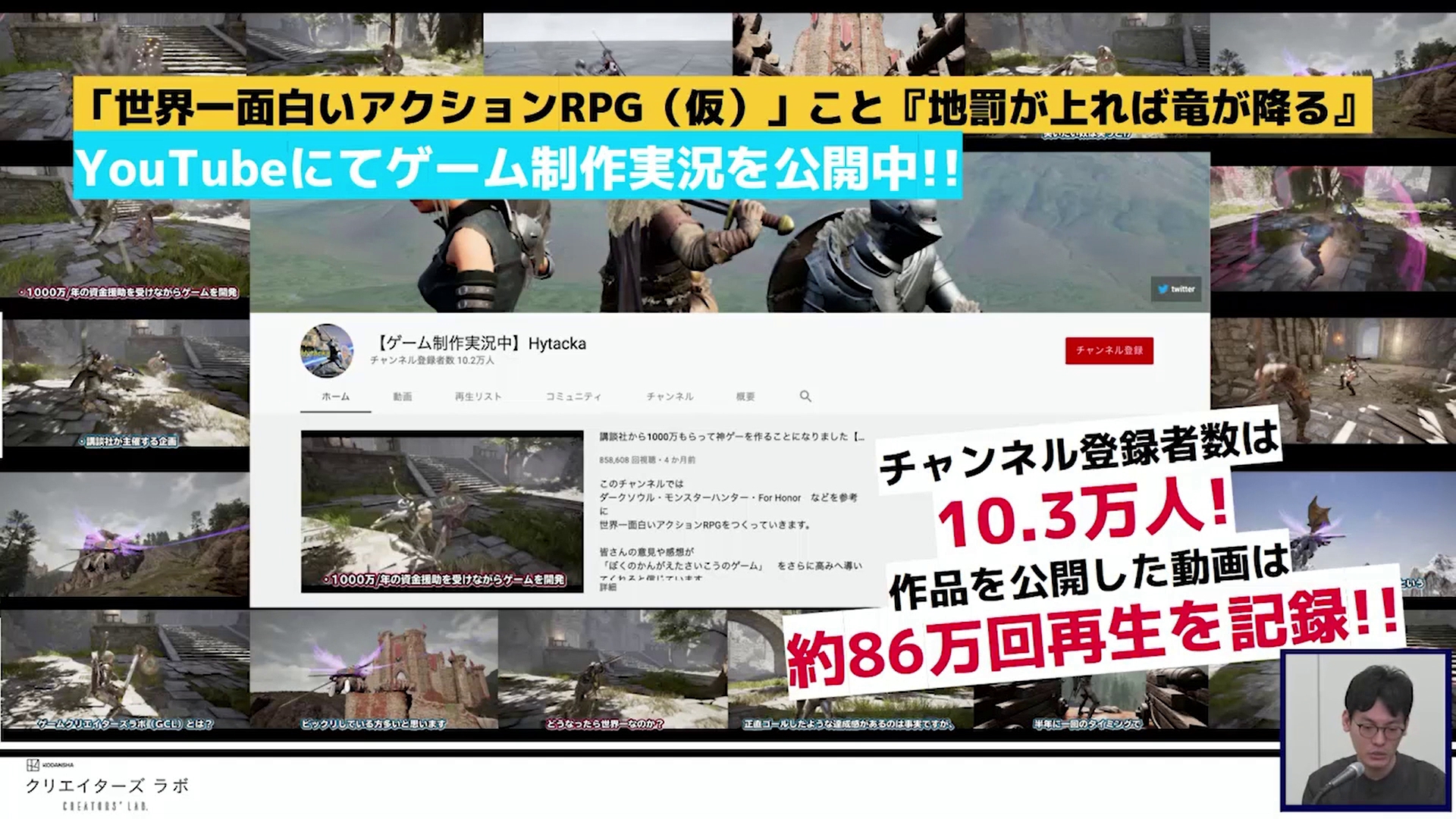
Task: Switch to the チャンネル tab
Action: (670, 397)
